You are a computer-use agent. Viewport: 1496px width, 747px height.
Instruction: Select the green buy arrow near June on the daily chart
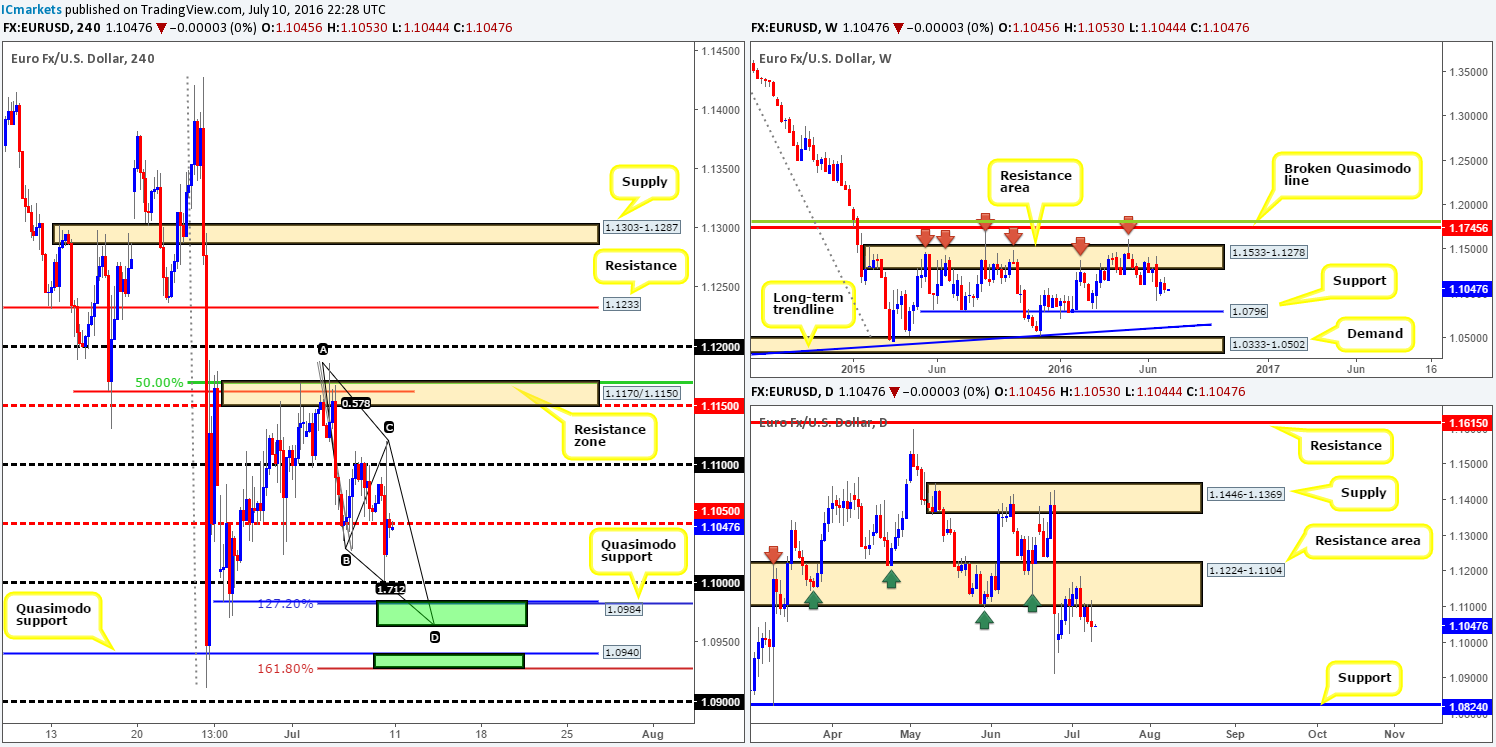984,622
